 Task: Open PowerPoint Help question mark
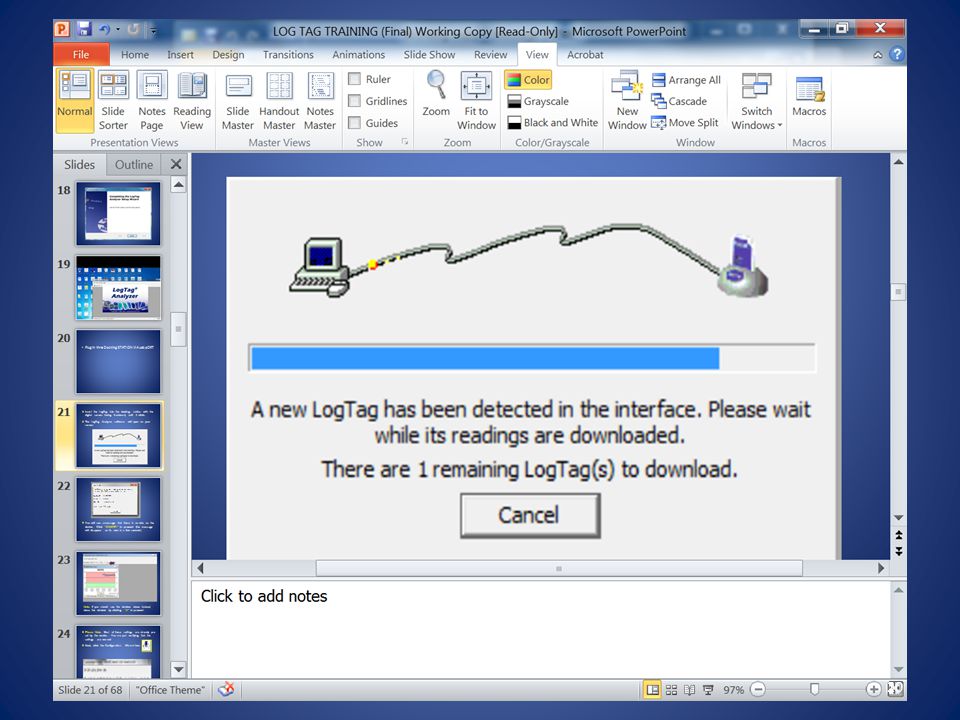(x=897, y=54)
